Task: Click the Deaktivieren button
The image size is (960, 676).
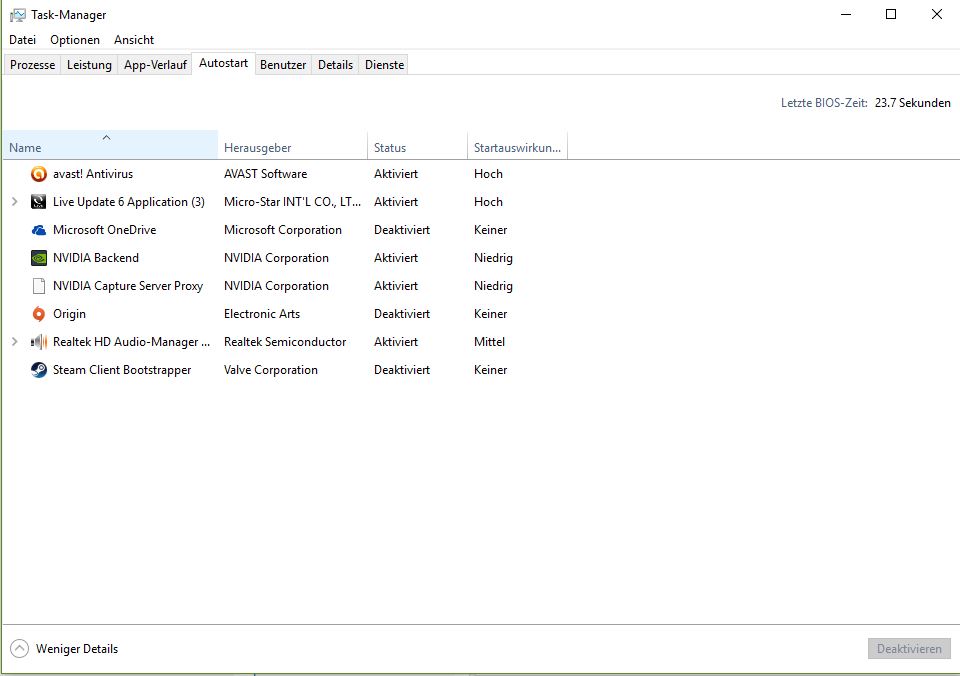Action: pyautogui.click(x=909, y=648)
